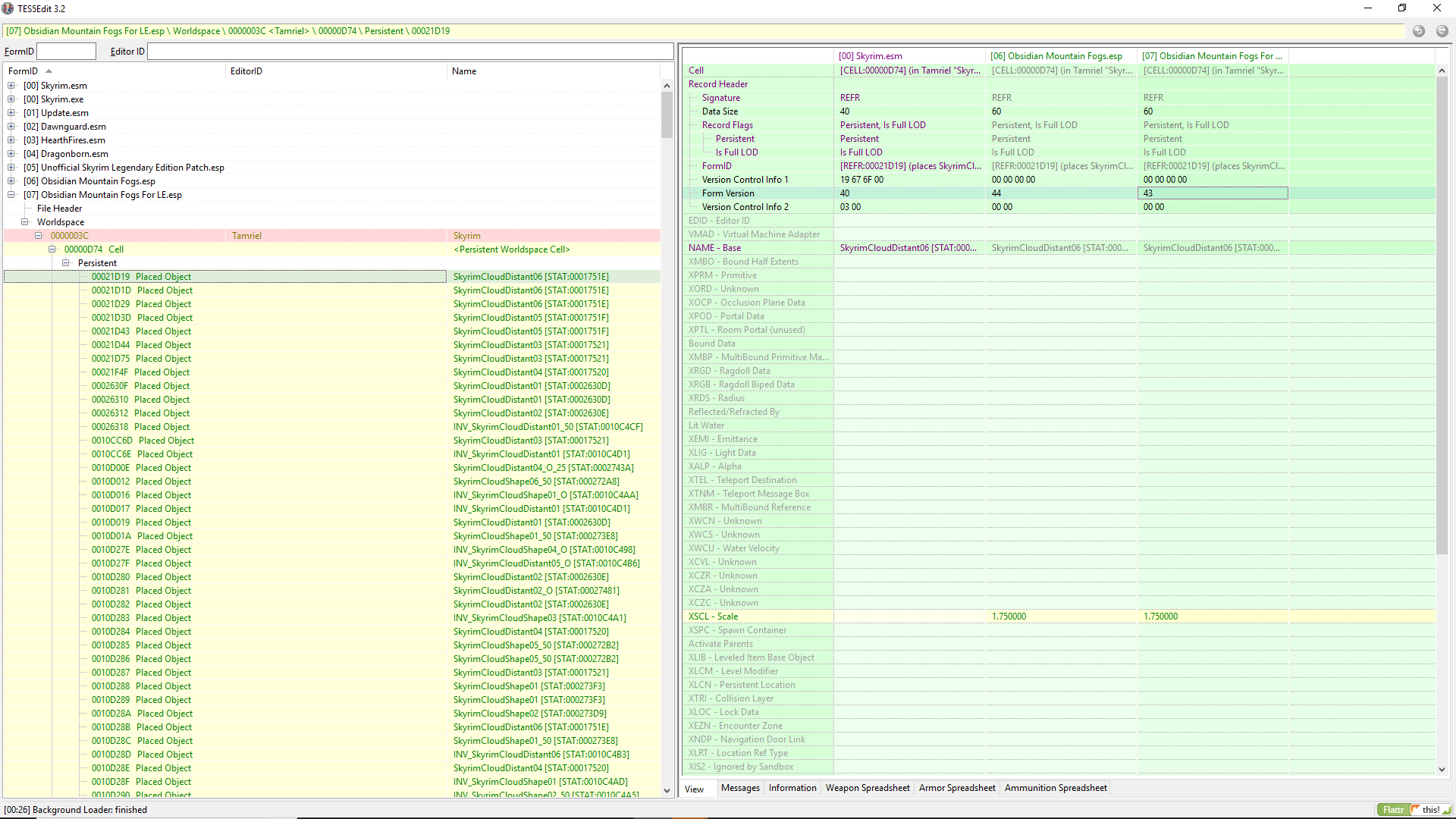This screenshot has height=819, width=1456.
Task: Open the Armor Spreadsheet tab
Action: (x=957, y=788)
